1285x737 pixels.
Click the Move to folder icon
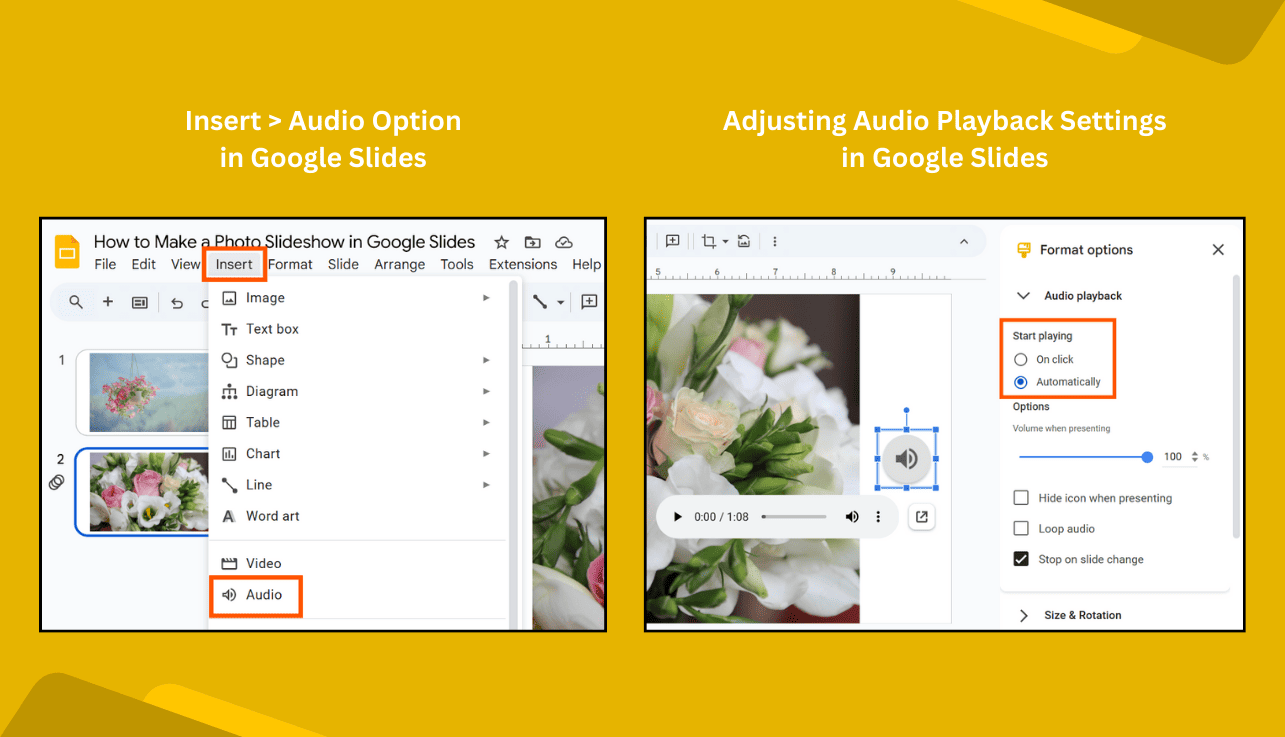[532, 243]
